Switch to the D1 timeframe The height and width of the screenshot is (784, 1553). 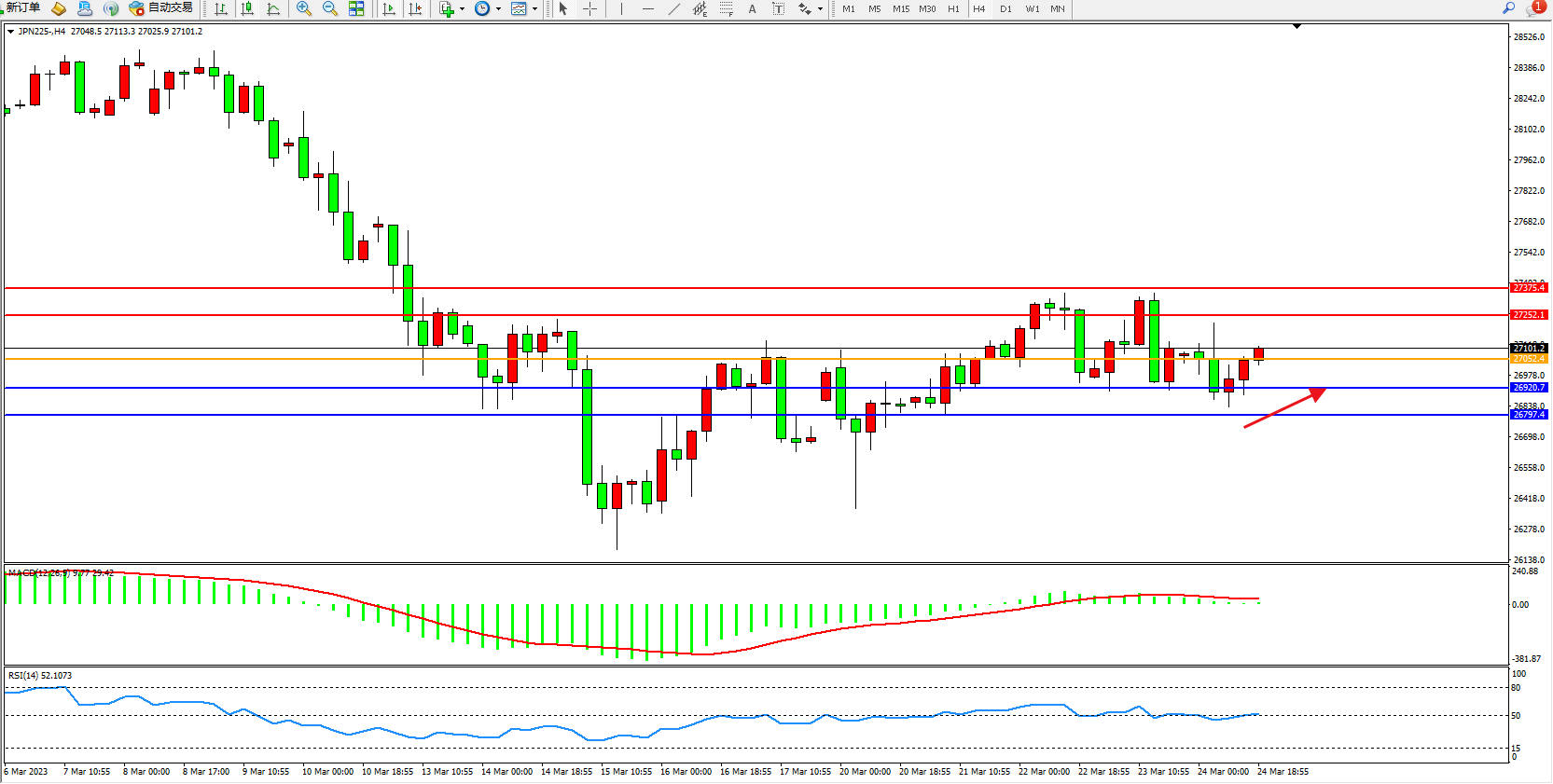point(1005,9)
